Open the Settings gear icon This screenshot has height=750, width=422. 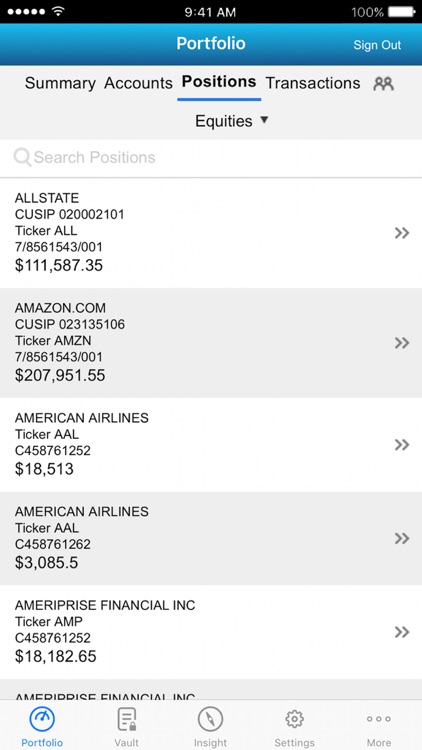[x=295, y=719]
